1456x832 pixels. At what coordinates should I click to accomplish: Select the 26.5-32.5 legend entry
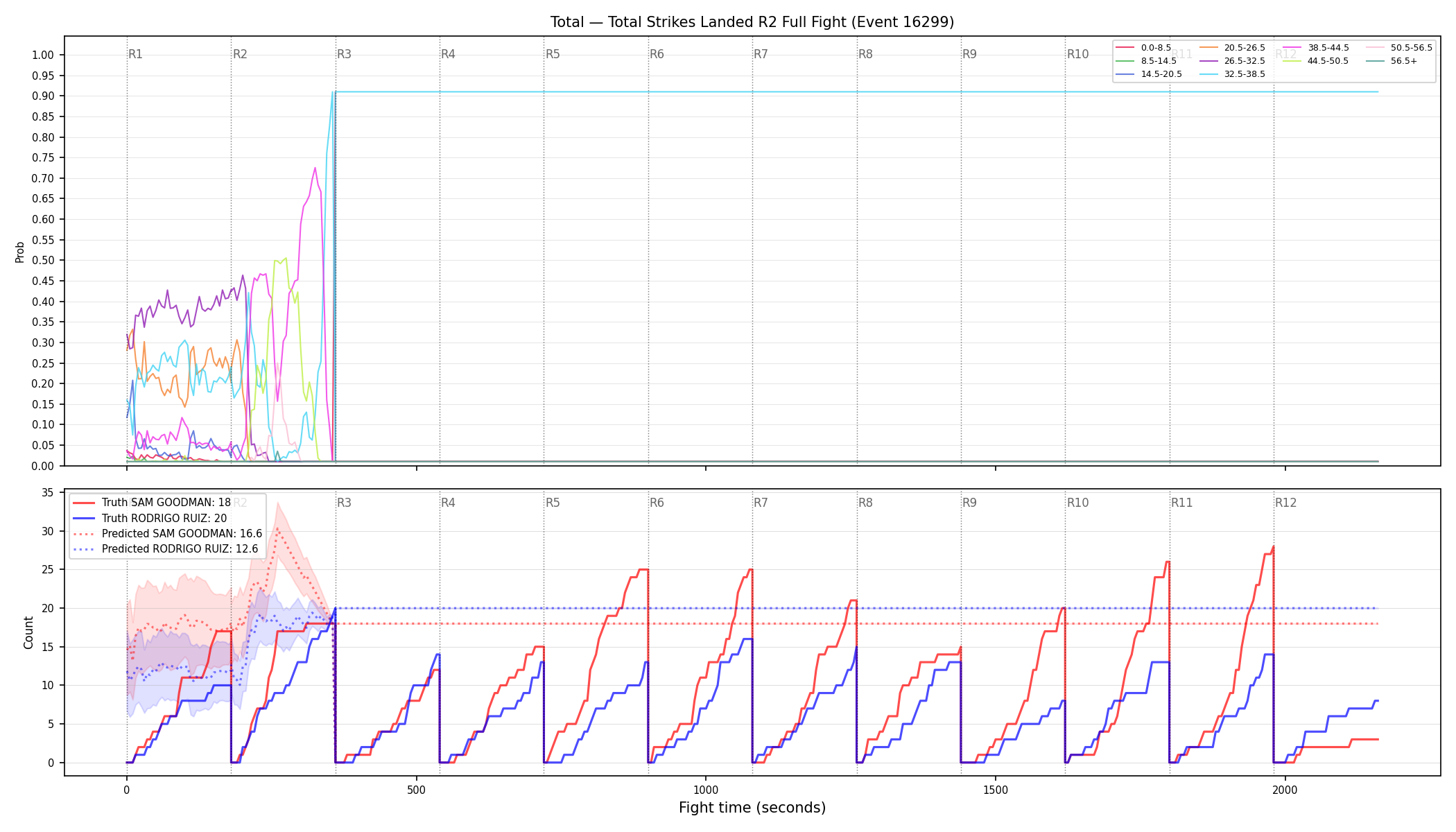coord(1232,61)
